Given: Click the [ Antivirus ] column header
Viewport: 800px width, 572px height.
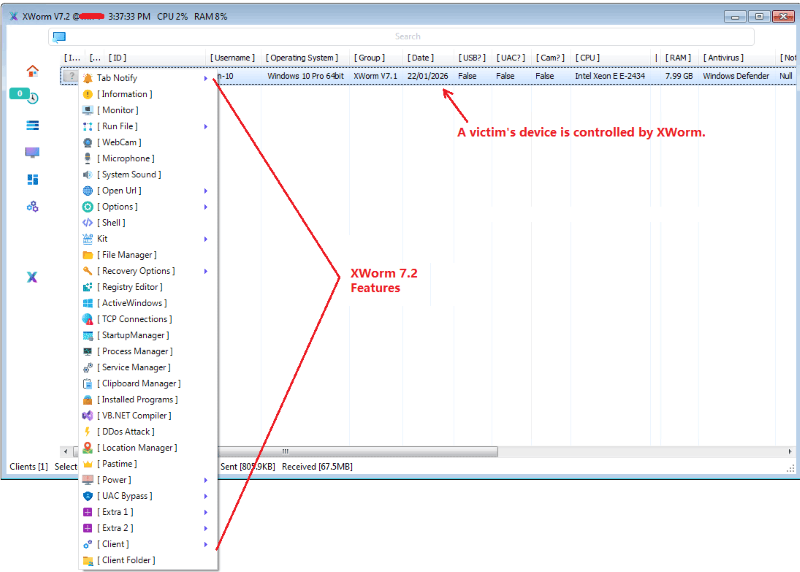Looking at the screenshot, I should tap(723, 58).
